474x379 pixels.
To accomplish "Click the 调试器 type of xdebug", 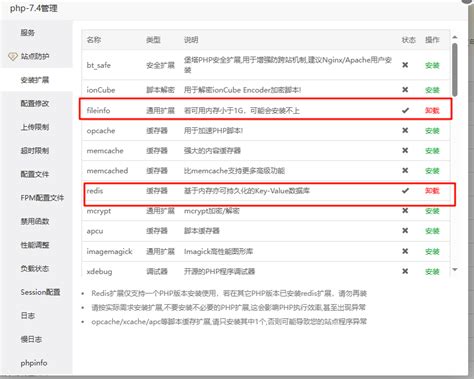I will [x=157, y=272].
